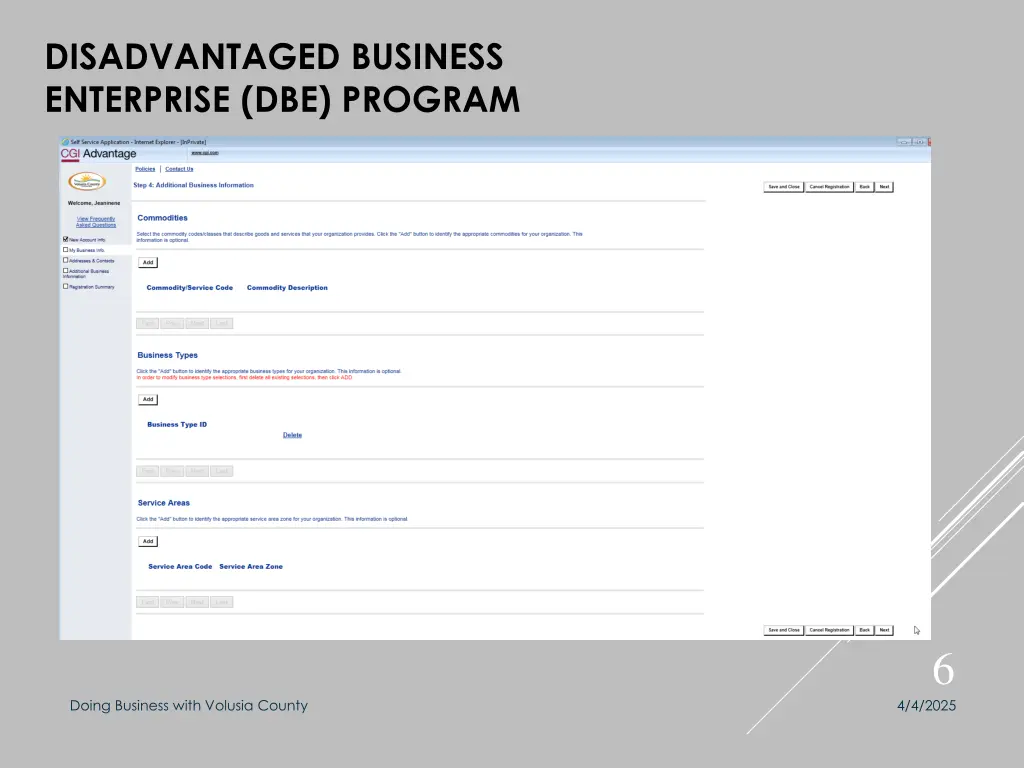Image resolution: width=1024 pixels, height=768 pixels.
Task: Click Last pager button under Commodities table
Action: click(222, 323)
